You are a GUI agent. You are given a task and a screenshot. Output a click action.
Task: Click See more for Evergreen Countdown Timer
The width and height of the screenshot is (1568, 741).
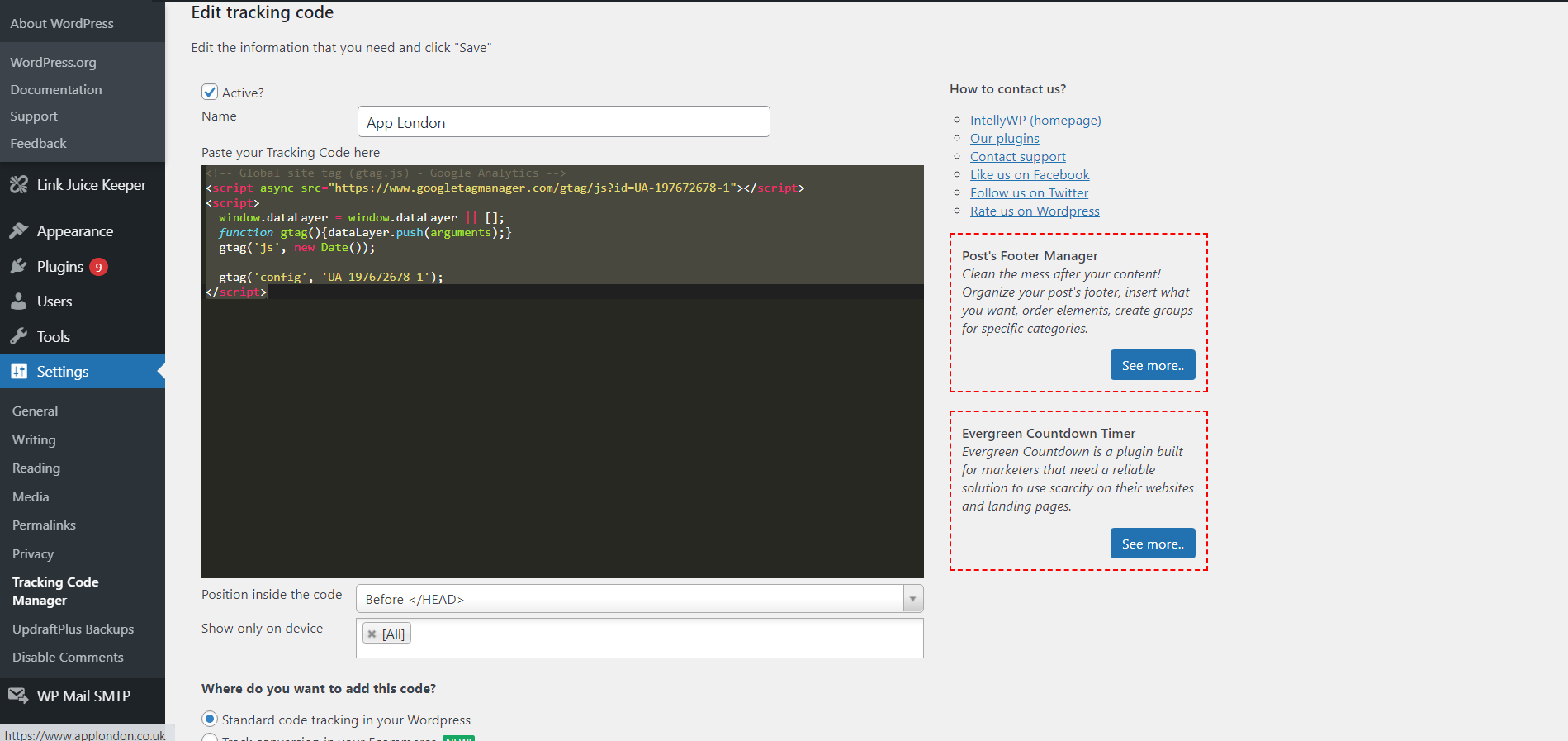tap(1152, 544)
